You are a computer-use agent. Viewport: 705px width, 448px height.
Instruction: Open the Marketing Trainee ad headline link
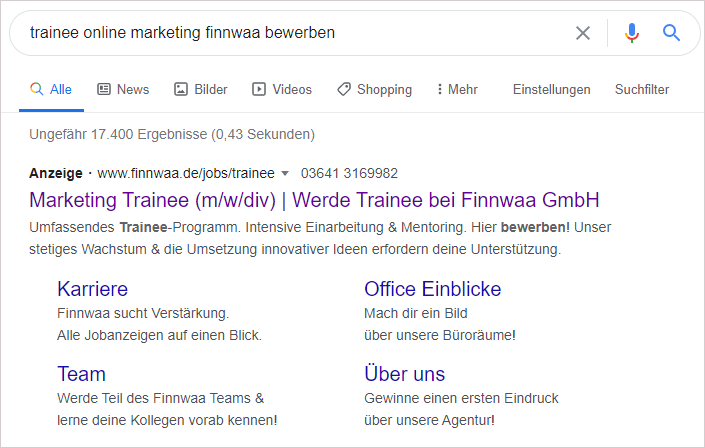pyautogui.click(x=314, y=199)
